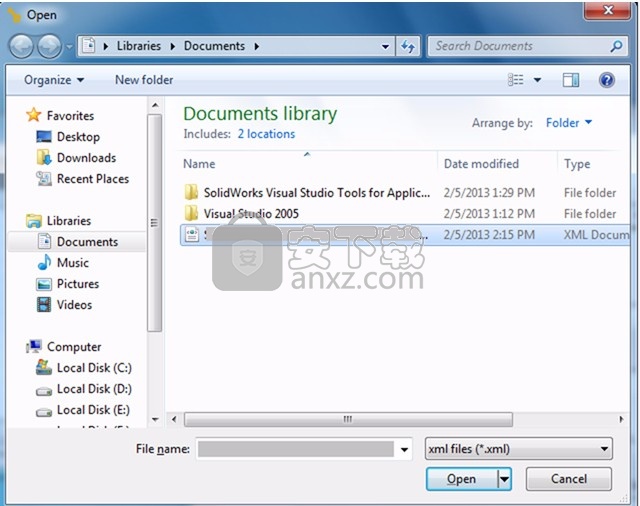Select Desktop under Favorites

[x=78, y=137]
